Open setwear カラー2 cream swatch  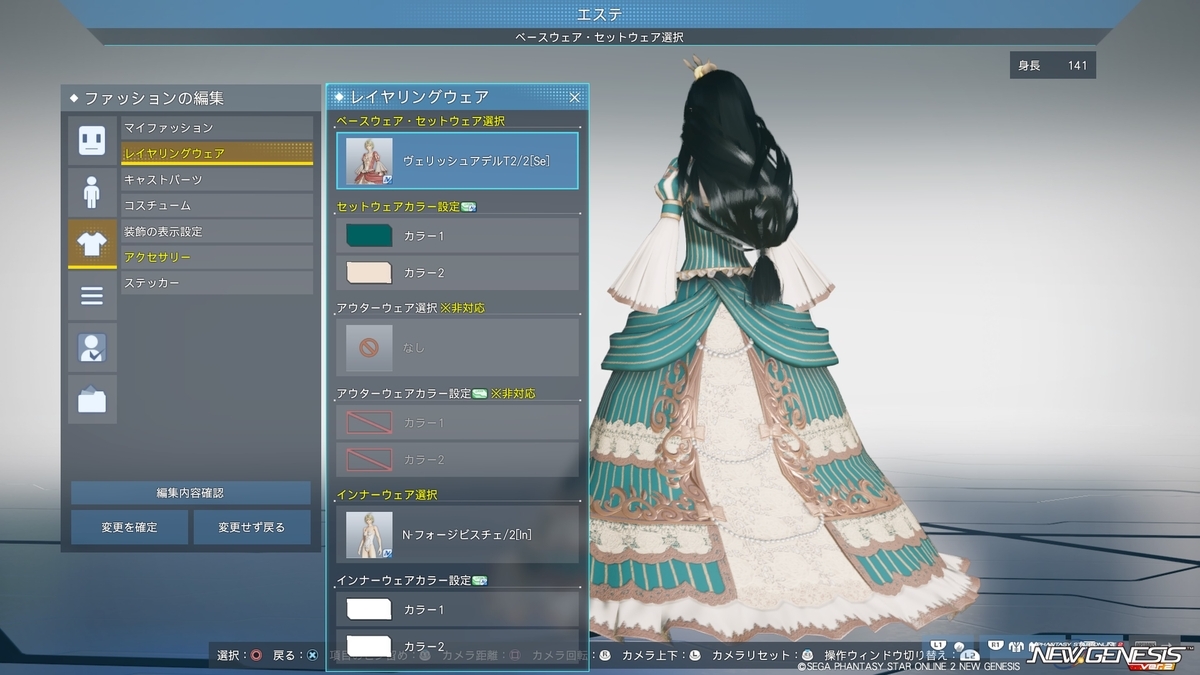point(368,273)
